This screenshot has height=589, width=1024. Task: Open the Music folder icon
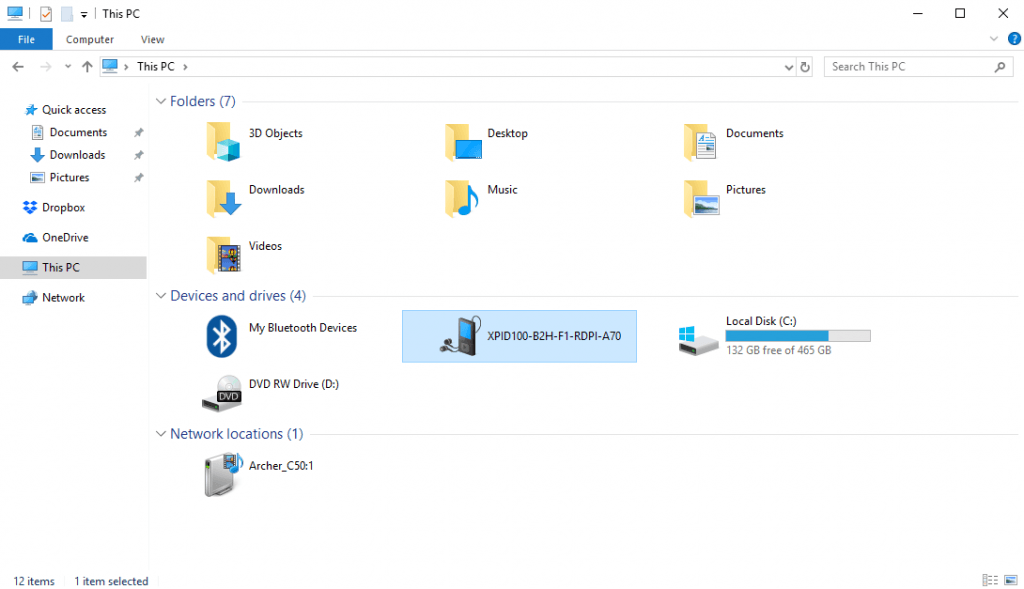(x=462, y=198)
